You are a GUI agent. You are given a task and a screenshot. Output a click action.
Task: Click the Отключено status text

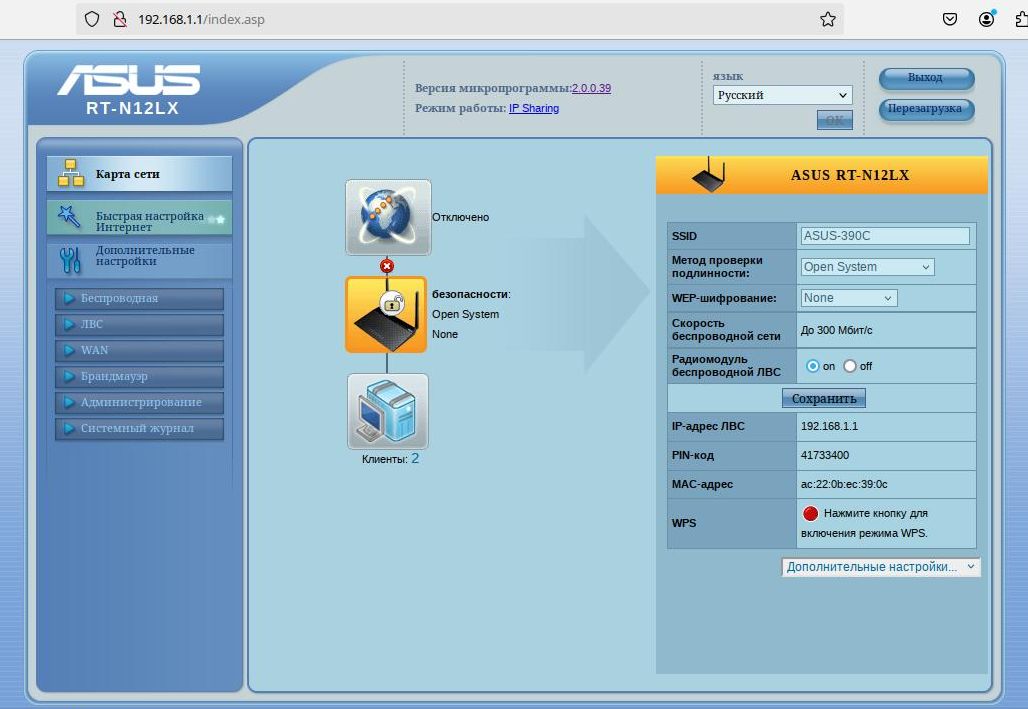point(460,217)
